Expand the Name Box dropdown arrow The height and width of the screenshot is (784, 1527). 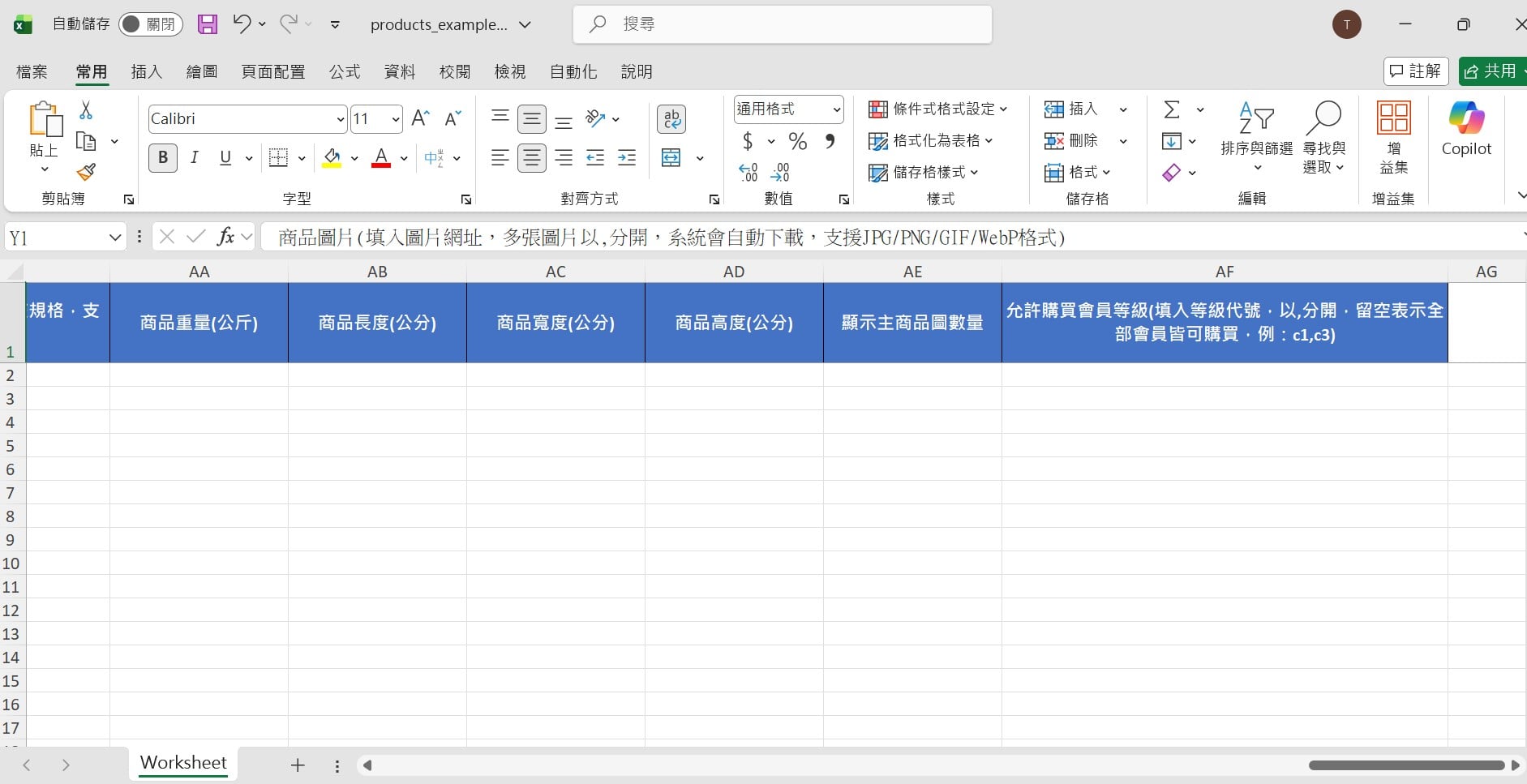coord(114,237)
